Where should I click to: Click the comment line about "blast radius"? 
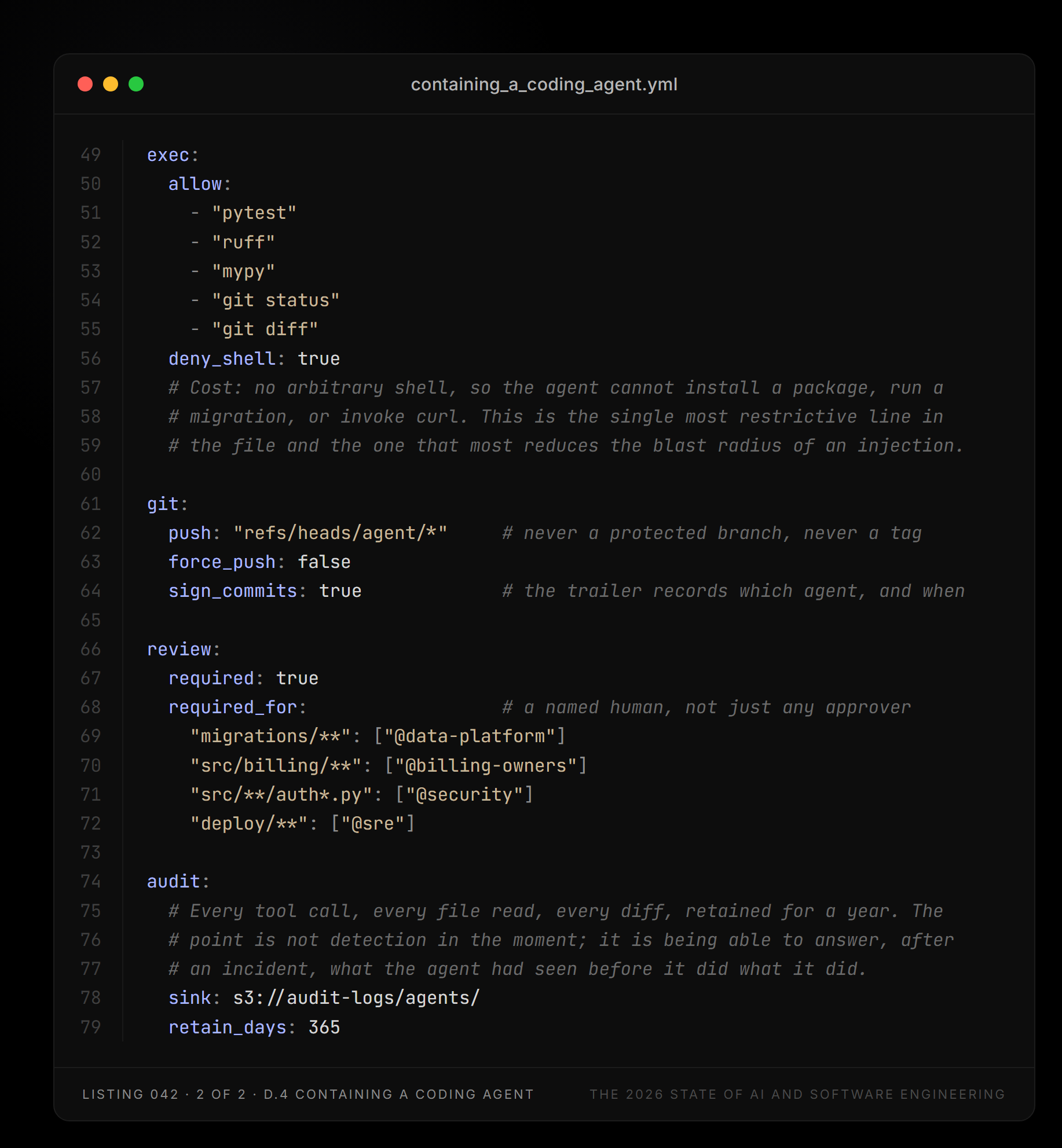click(x=566, y=446)
